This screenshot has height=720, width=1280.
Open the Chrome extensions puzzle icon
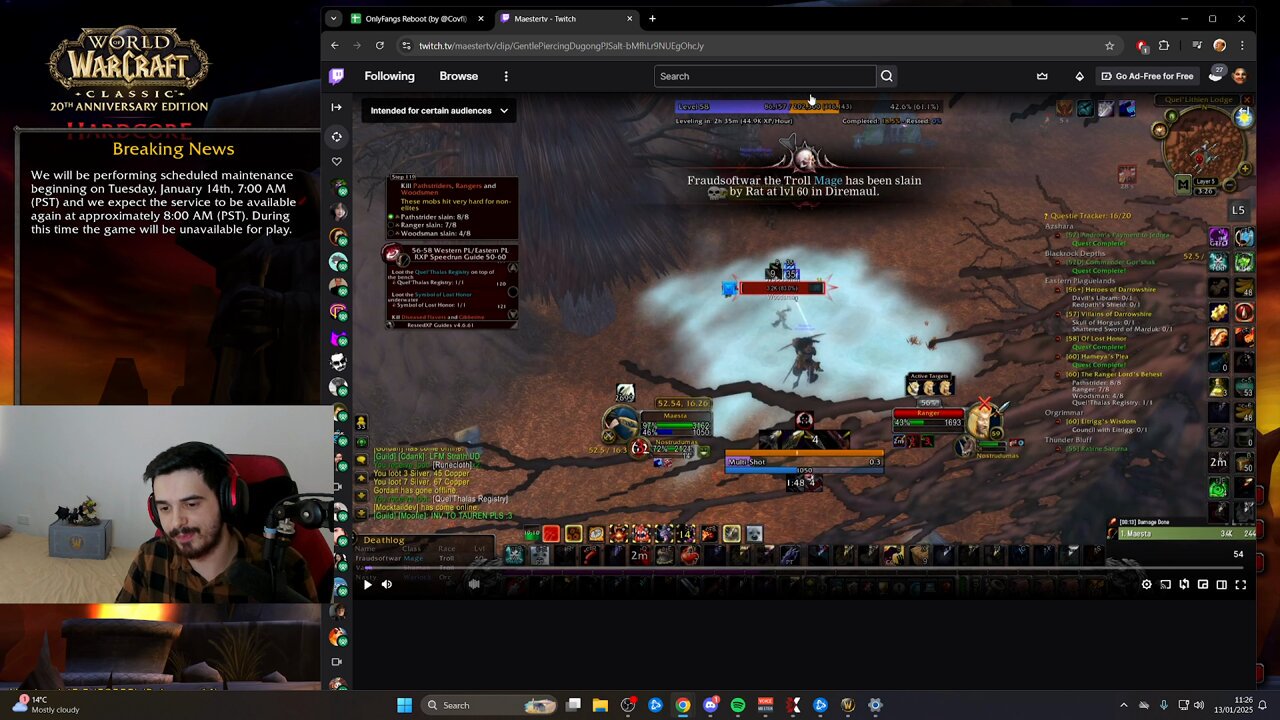coord(1164,46)
